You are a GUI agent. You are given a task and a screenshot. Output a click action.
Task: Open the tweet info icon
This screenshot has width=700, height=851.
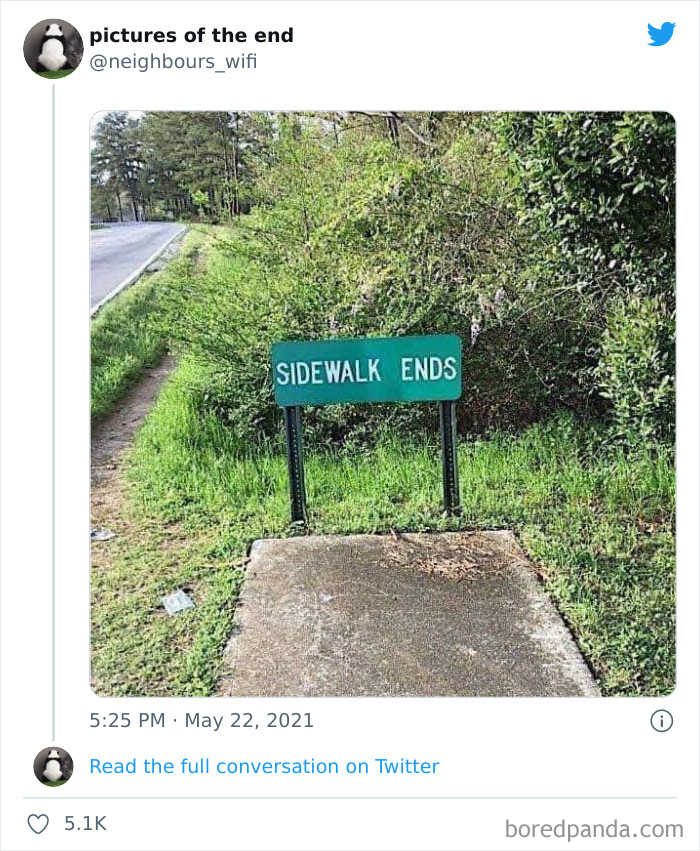coord(661,720)
